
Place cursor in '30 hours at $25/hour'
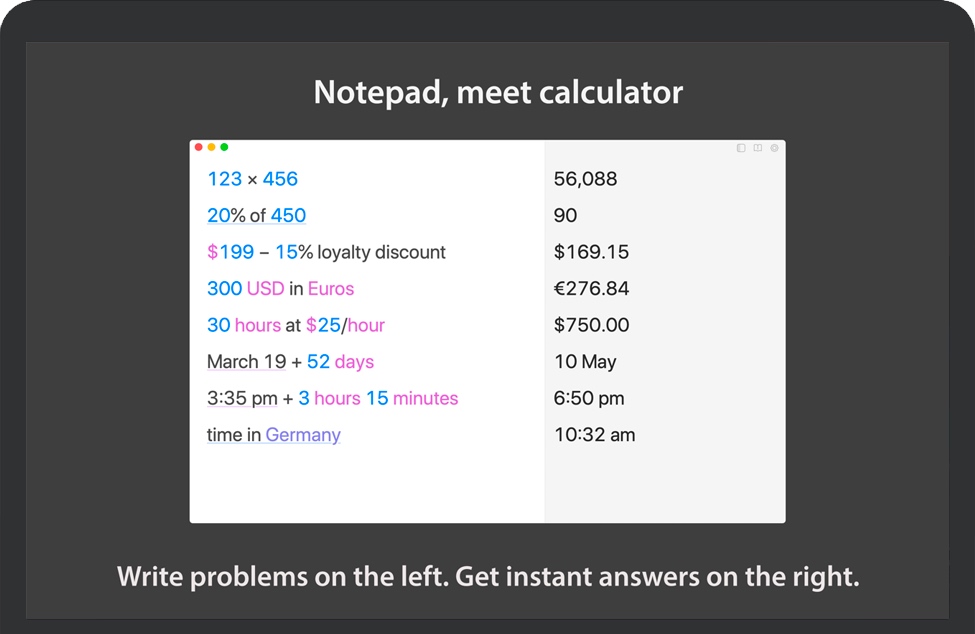(x=295, y=325)
